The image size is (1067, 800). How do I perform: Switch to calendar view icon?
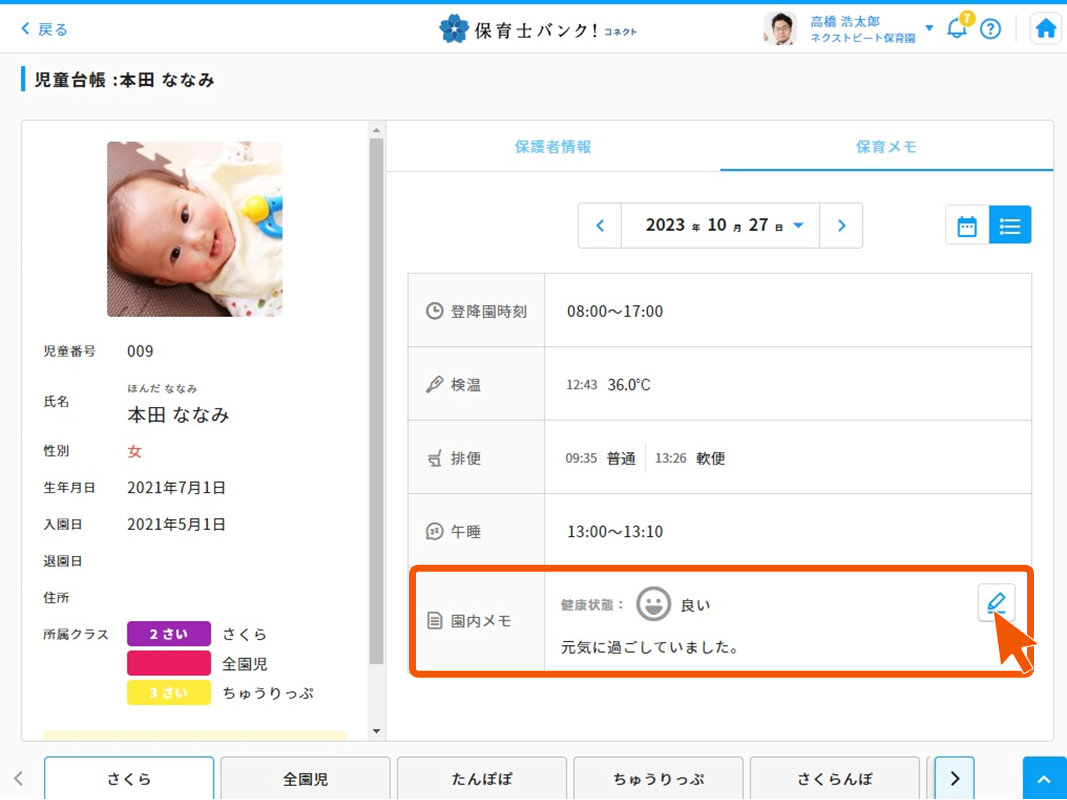pyautogui.click(x=967, y=226)
